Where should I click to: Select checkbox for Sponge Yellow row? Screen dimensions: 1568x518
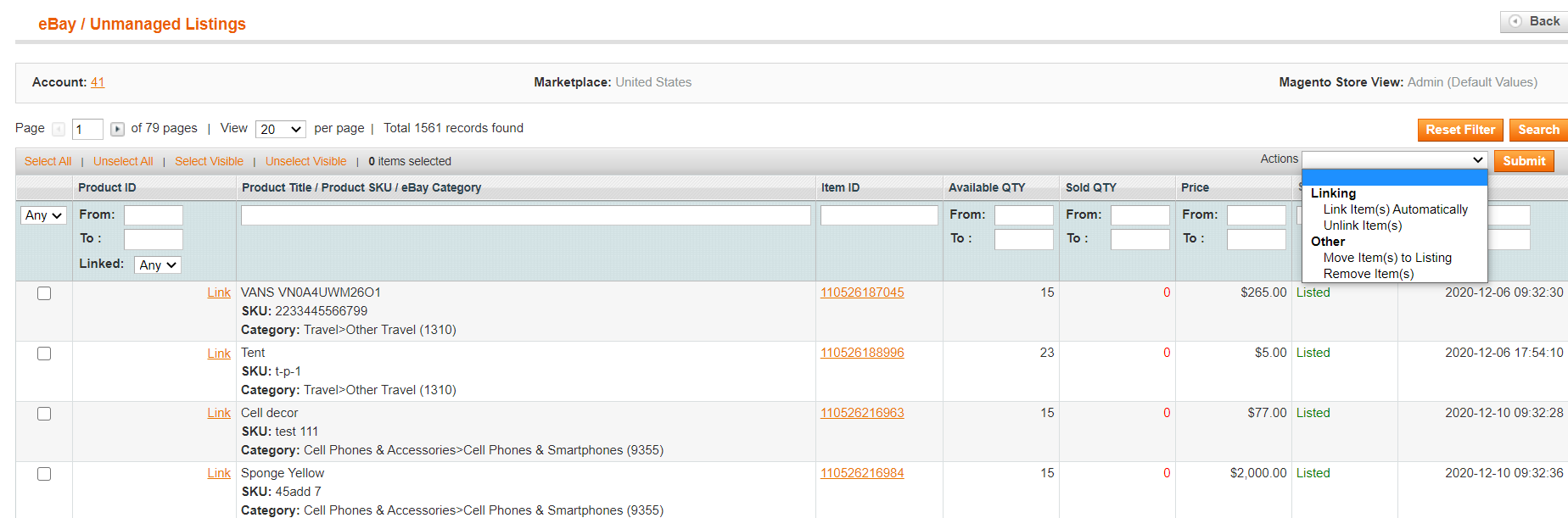44,474
